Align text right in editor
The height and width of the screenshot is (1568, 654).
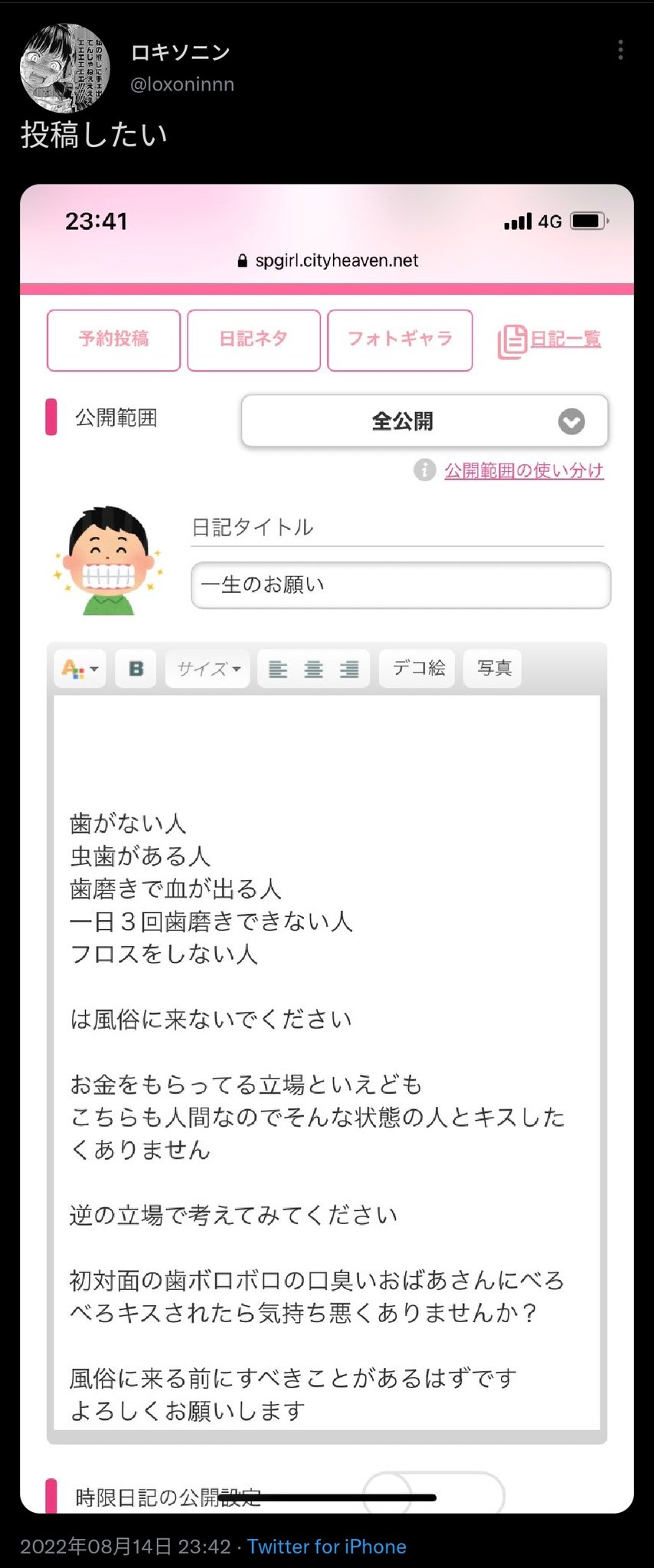pos(349,669)
